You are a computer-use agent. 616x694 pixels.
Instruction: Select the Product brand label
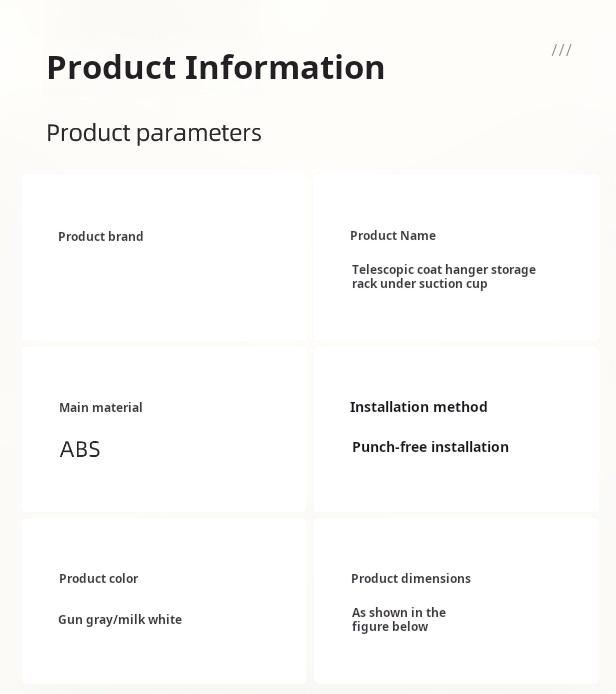point(101,236)
